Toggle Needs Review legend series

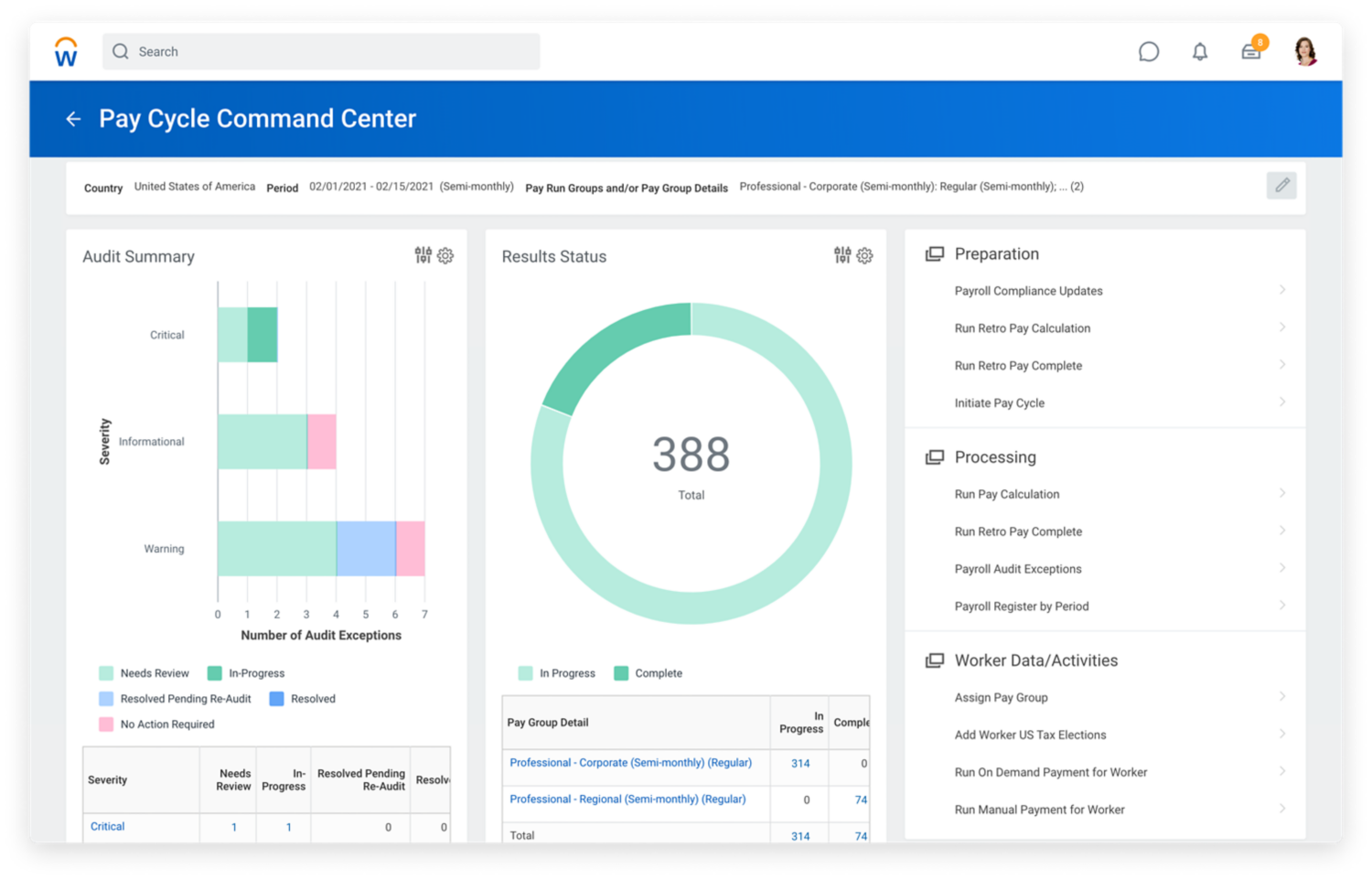click(x=144, y=673)
